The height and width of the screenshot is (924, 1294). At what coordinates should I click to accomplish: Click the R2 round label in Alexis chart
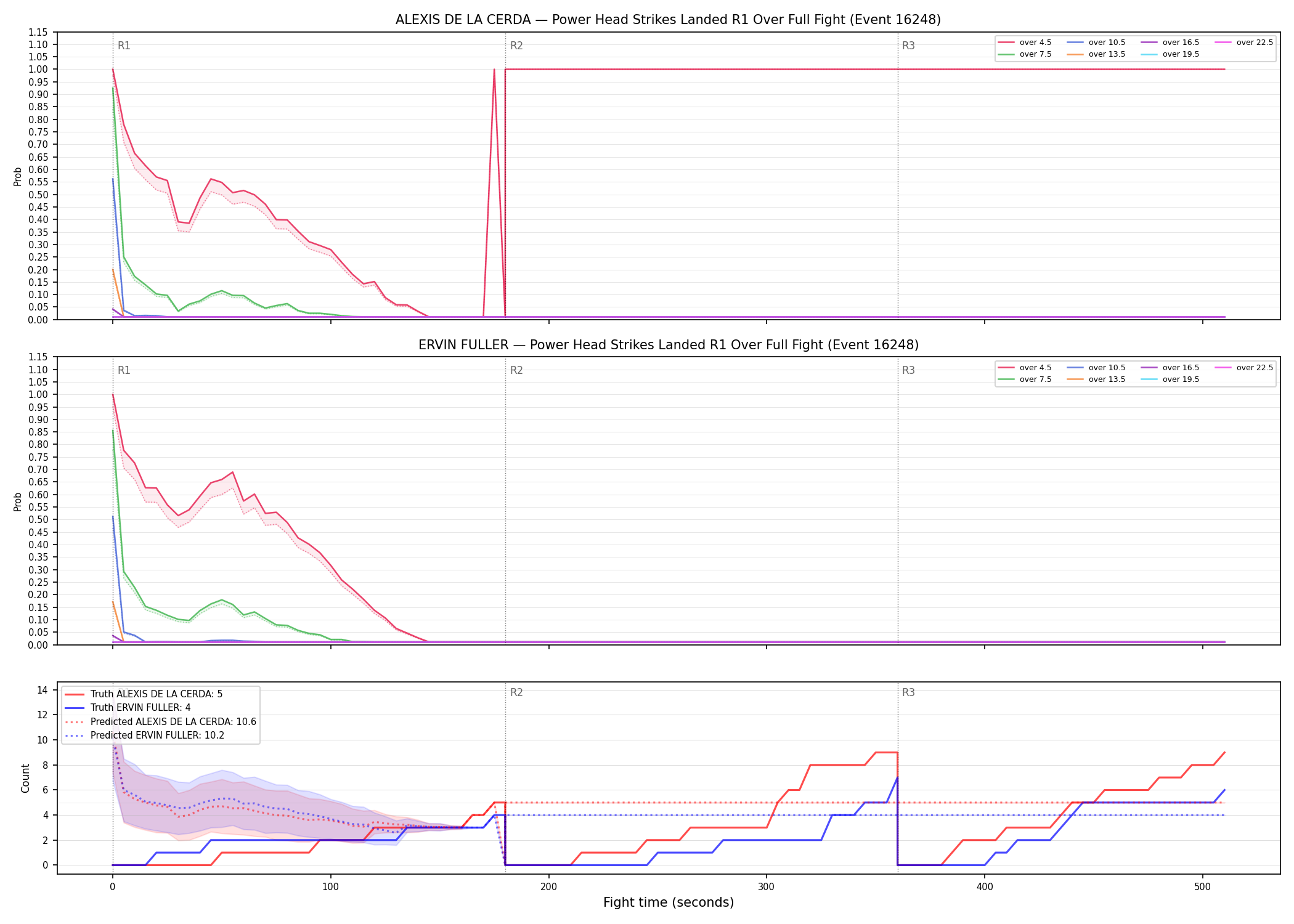516,46
